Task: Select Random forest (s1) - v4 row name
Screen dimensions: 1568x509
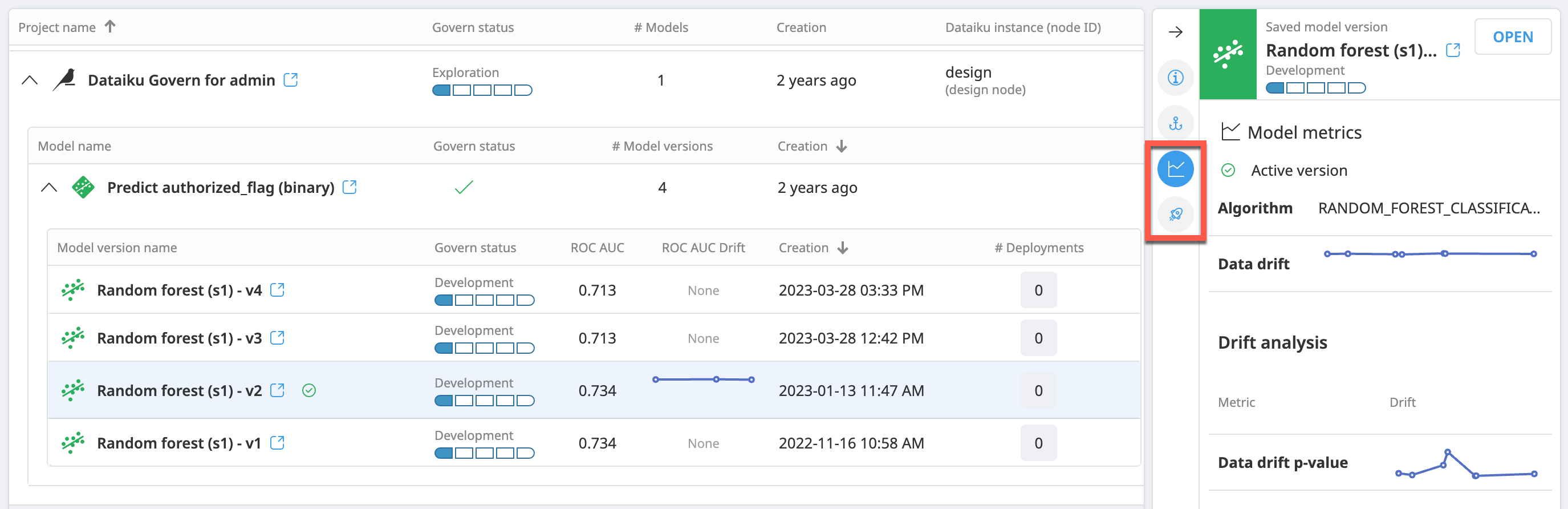Action: coord(179,290)
